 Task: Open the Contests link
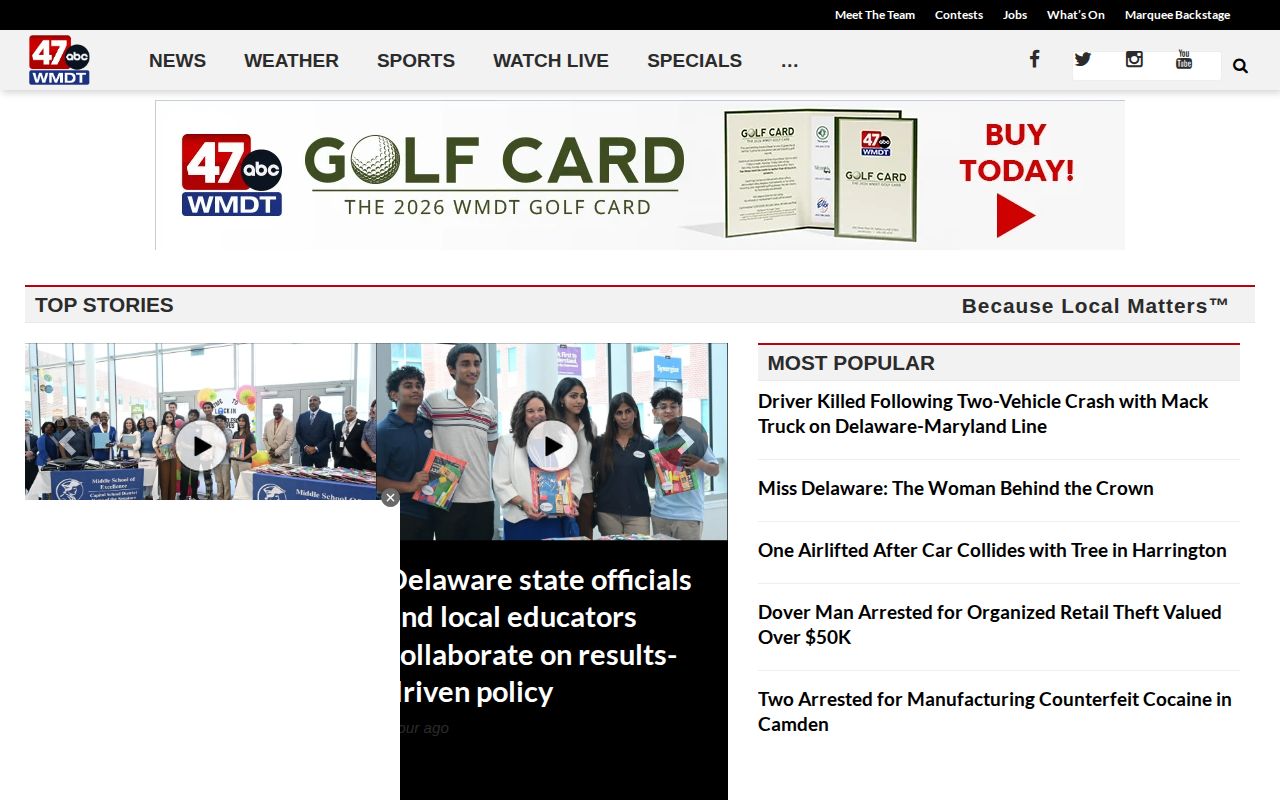coord(959,15)
